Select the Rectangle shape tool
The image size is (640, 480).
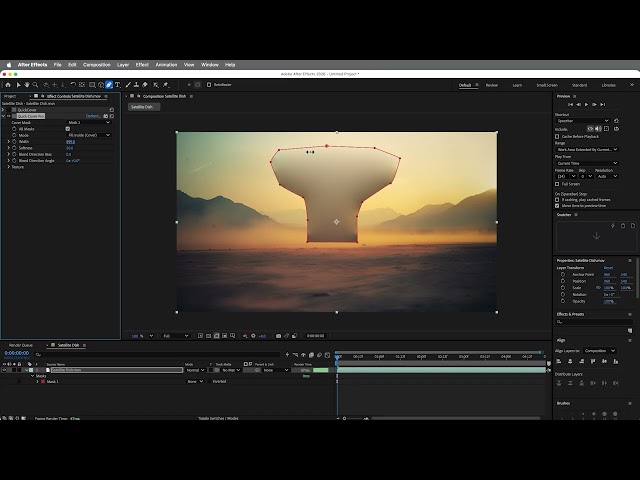pyautogui.click(x=92, y=85)
